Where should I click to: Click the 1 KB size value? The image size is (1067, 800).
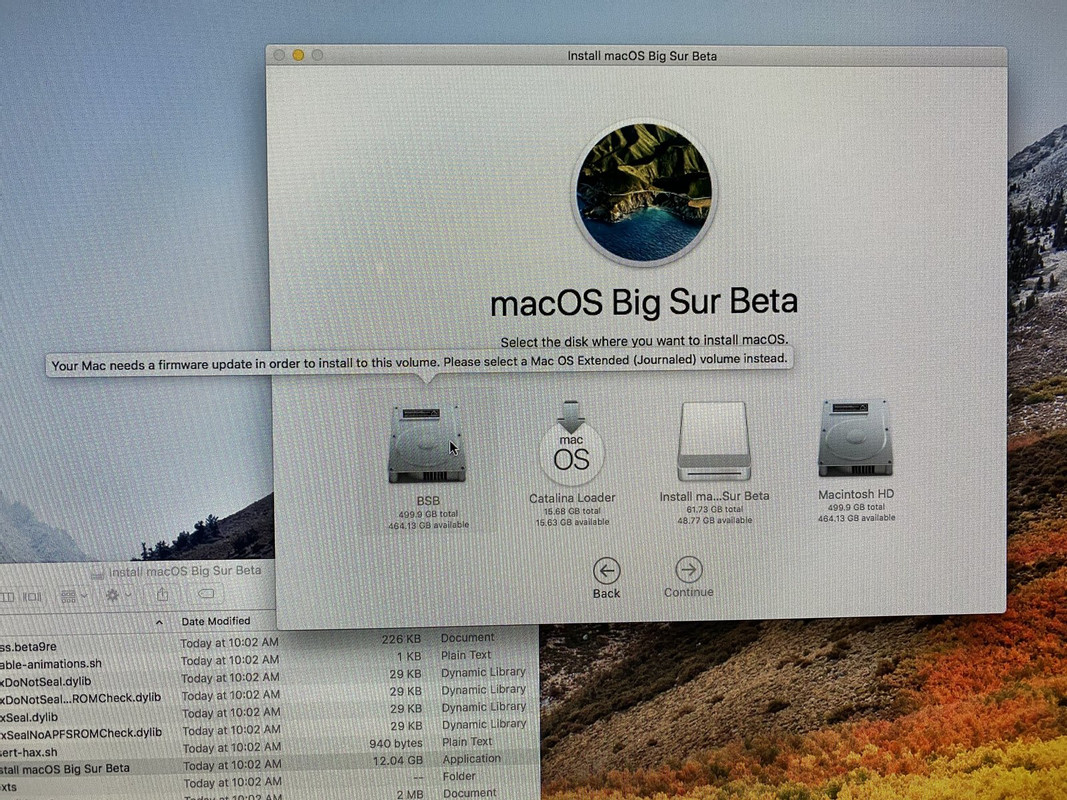[x=409, y=656]
